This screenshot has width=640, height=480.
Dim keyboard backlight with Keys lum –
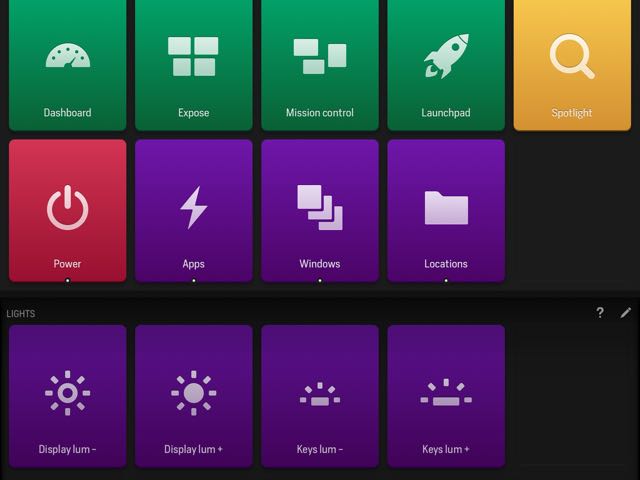(320, 396)
